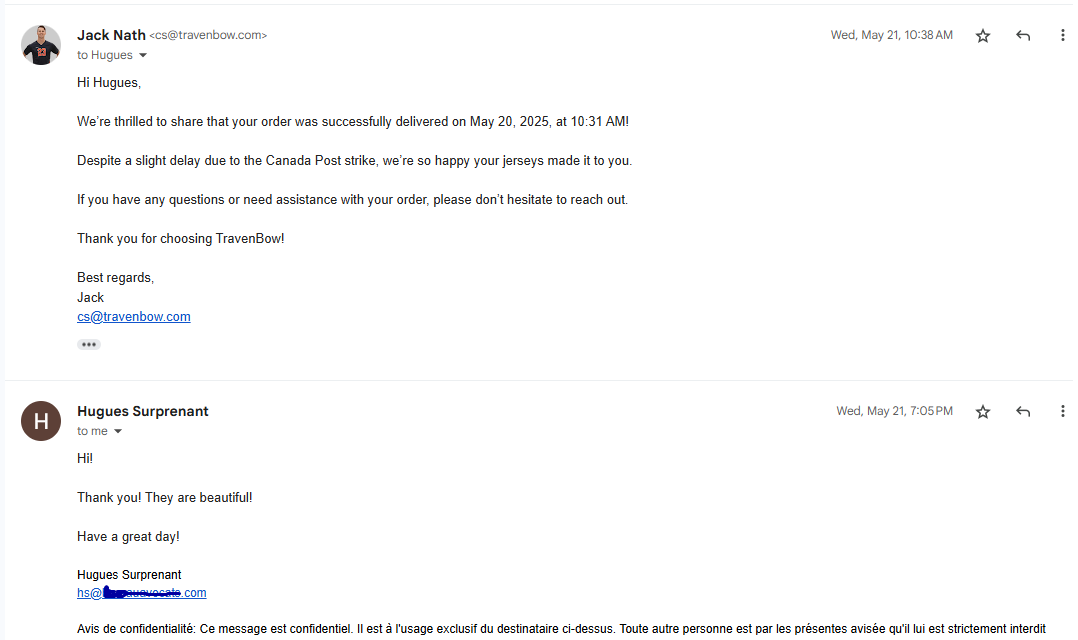The image size is (1078, 640).
Task: Reply to Jack Nath's message
Action: pyautogui.click(x=1023, y=36)
